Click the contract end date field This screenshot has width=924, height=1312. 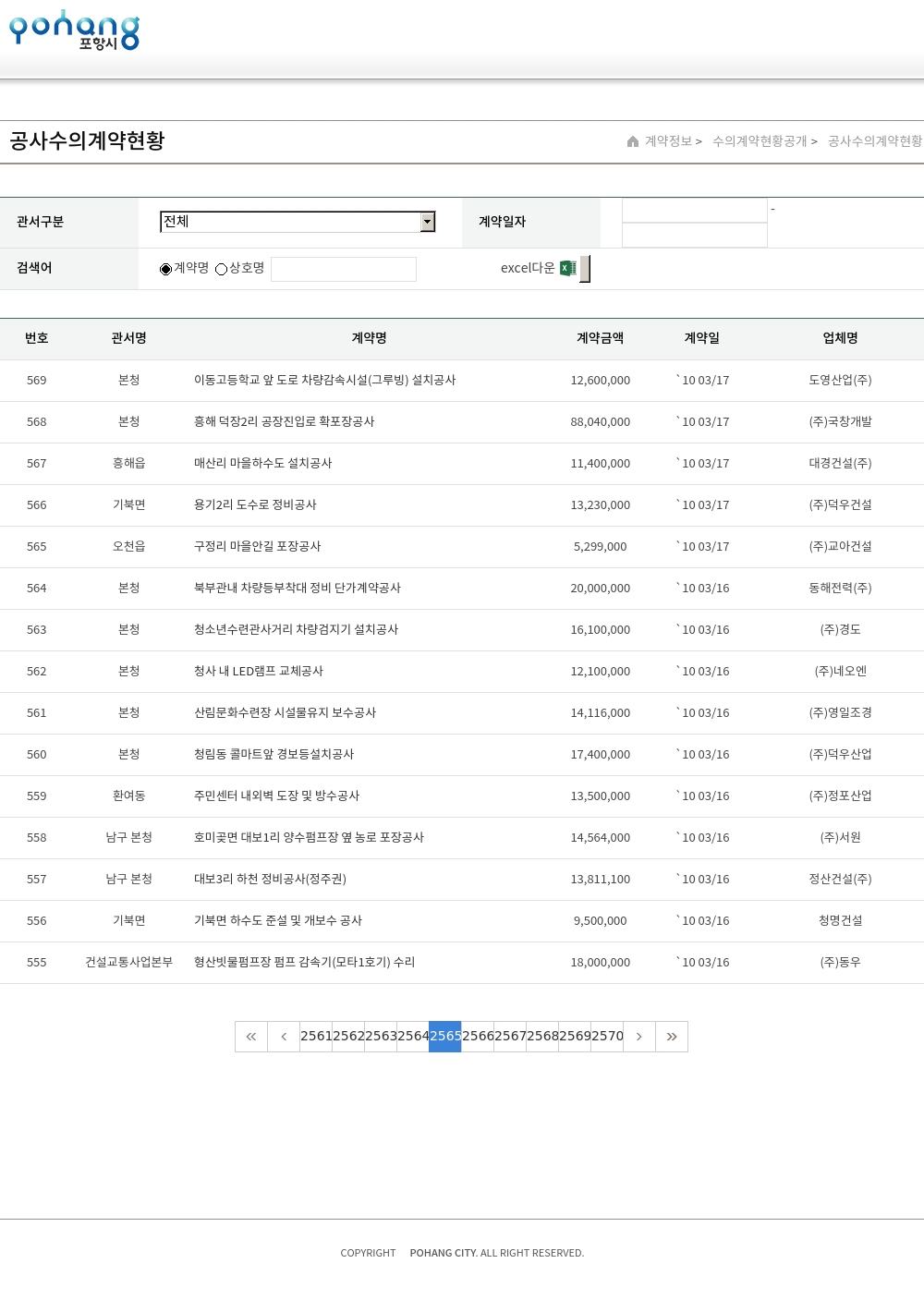tap(695, 236)
